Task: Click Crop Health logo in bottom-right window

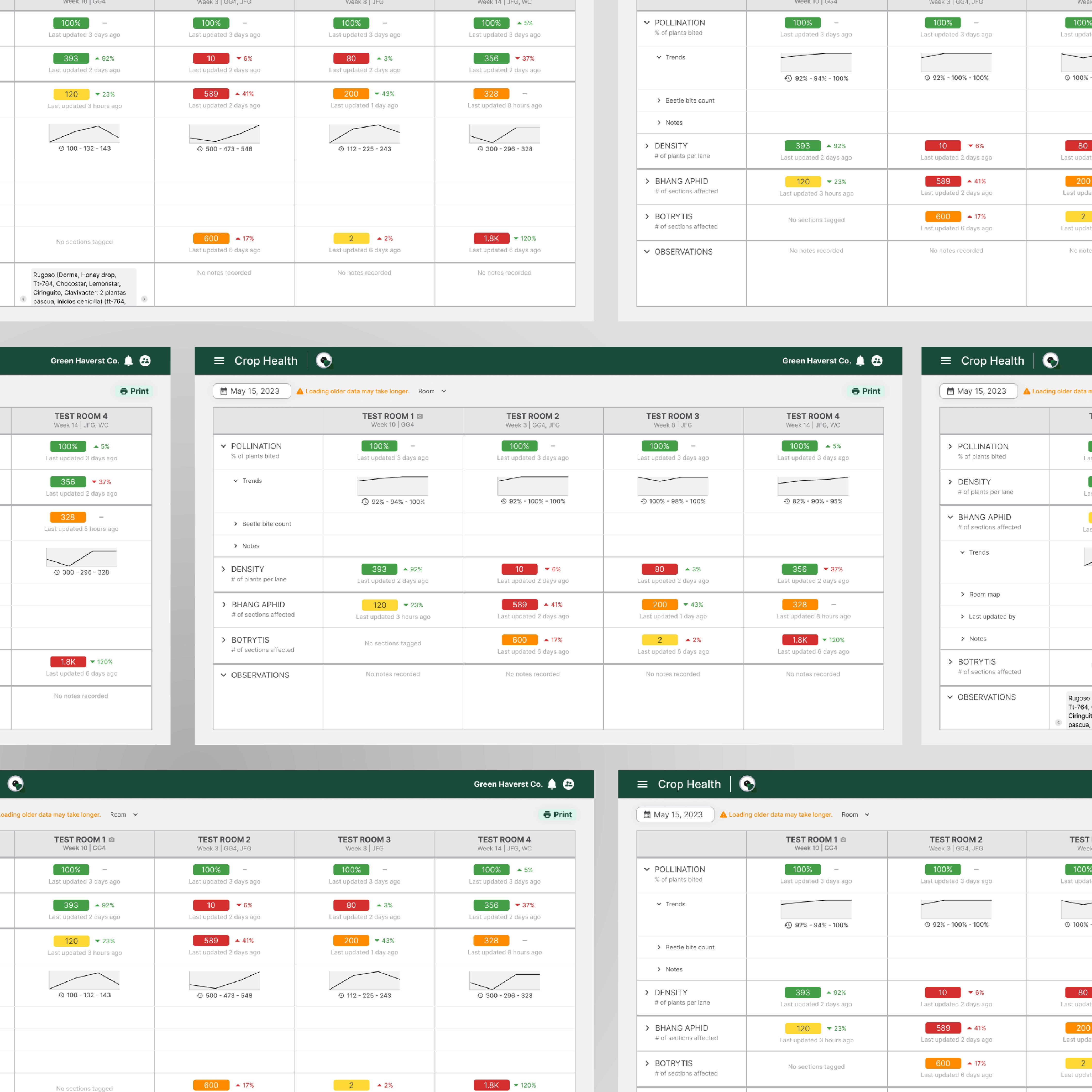Action: coord(747,784)
